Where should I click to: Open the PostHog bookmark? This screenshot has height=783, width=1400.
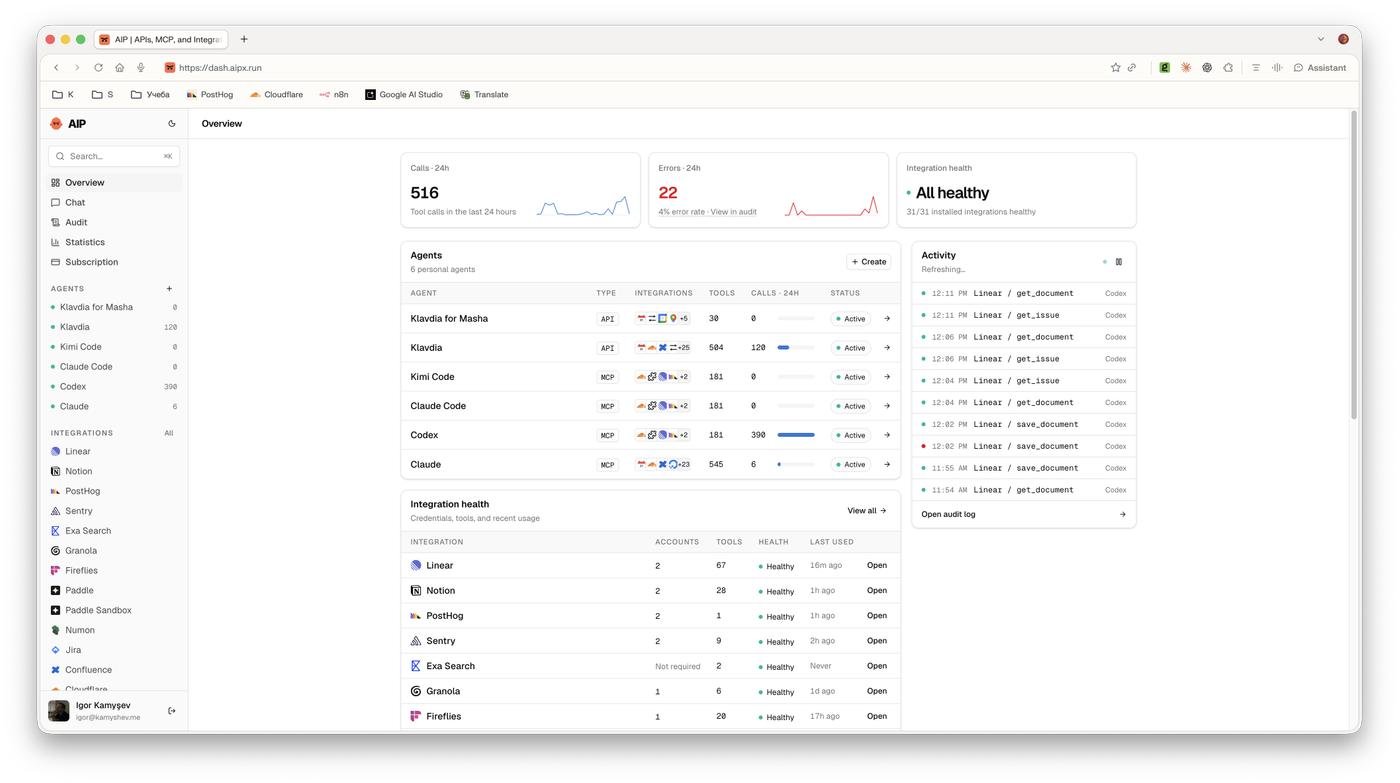click(x=210, y=95)
